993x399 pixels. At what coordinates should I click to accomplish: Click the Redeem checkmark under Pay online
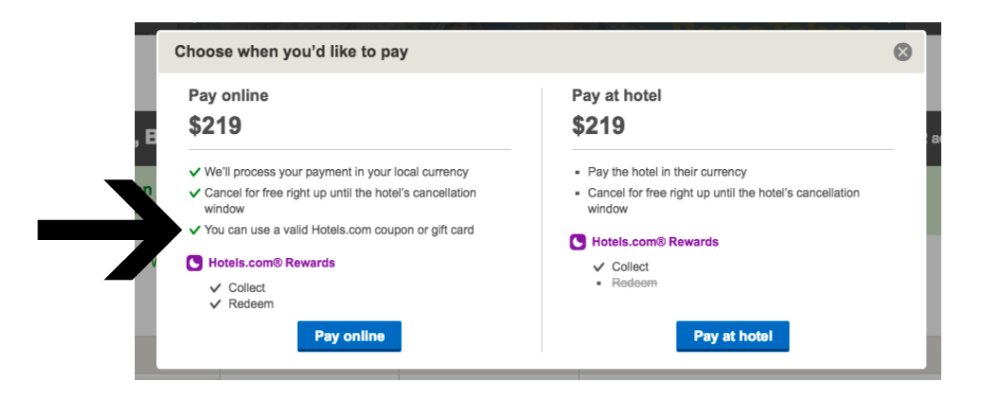(215, 305)
